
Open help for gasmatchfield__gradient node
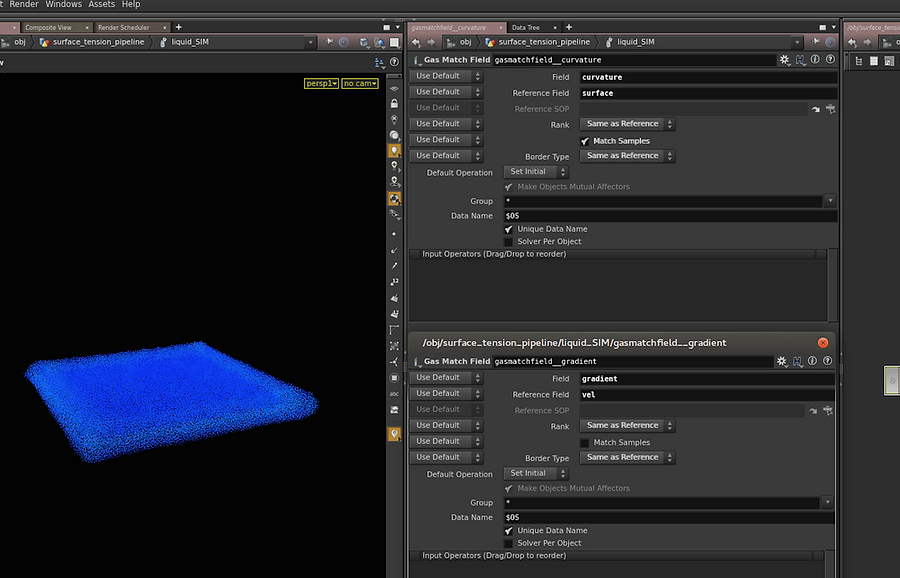(827, 360)
